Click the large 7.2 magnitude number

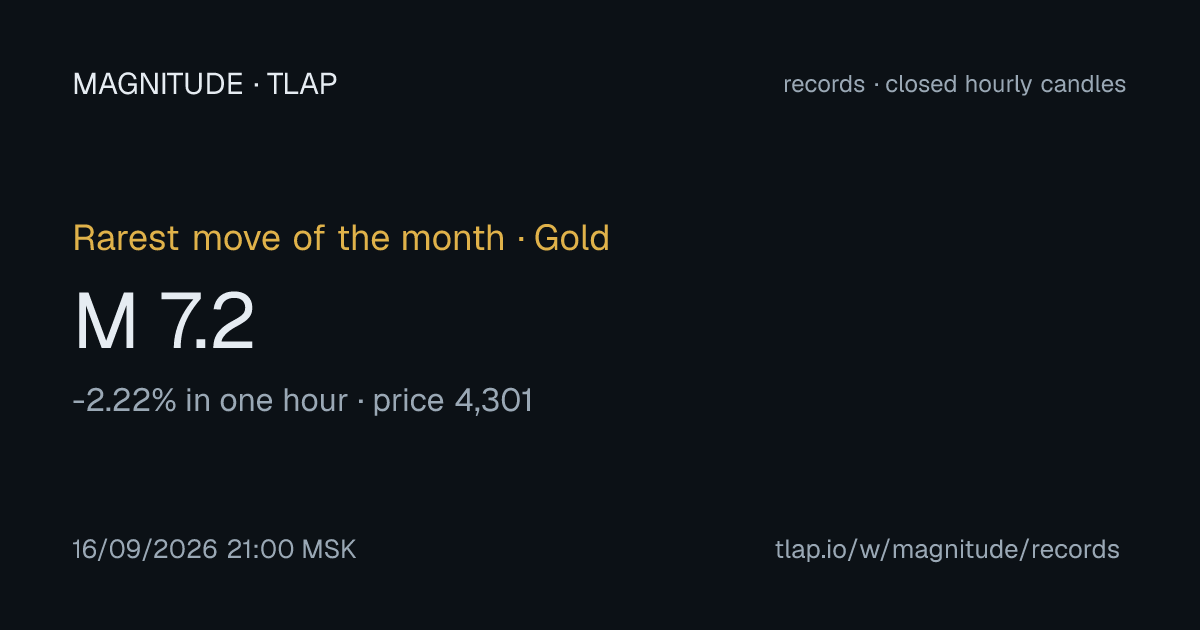tap(207, 322)
